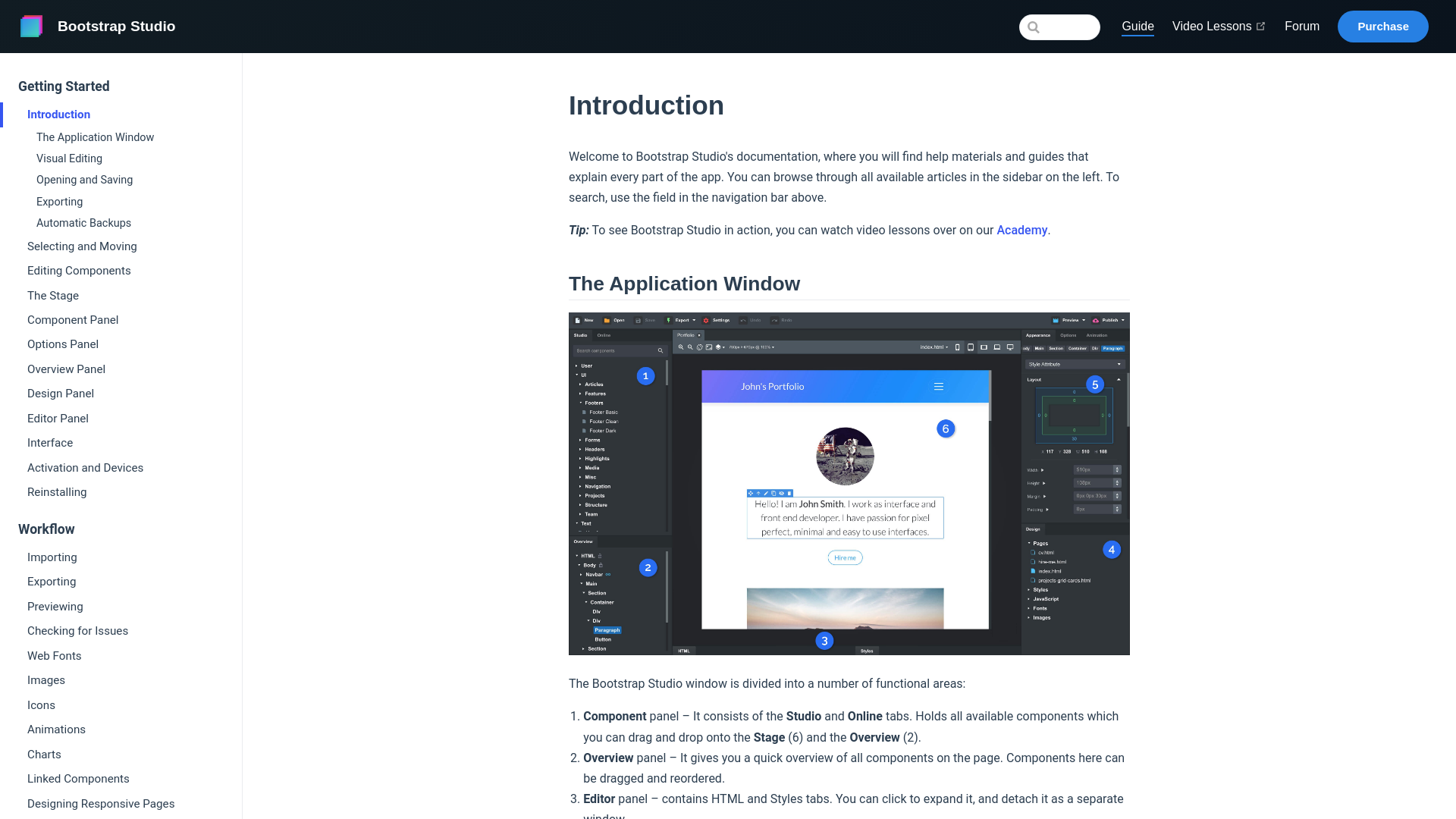1456x819 pixels.
Task: Open the Options Panel article
Action: (63, 344)
